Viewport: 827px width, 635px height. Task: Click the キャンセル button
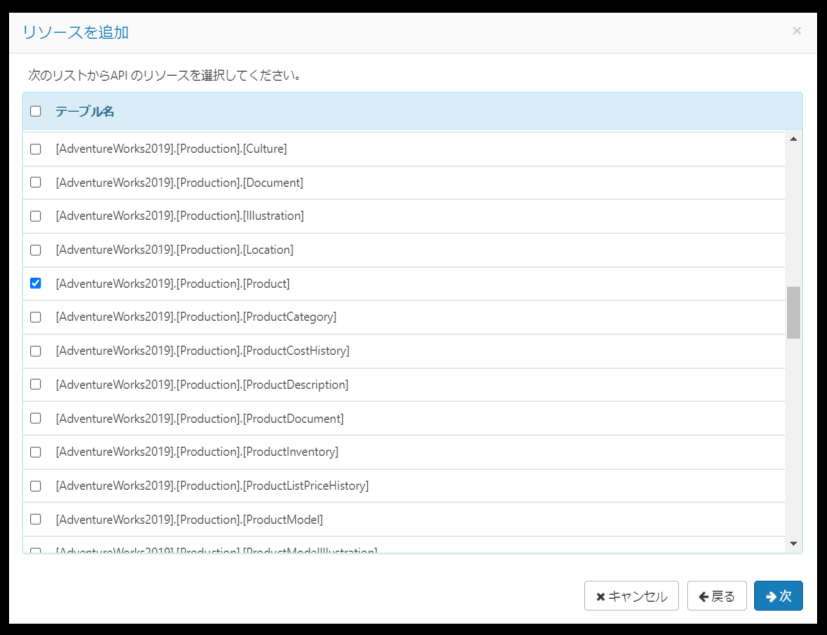pyautogui.click(x=631, y=596)
